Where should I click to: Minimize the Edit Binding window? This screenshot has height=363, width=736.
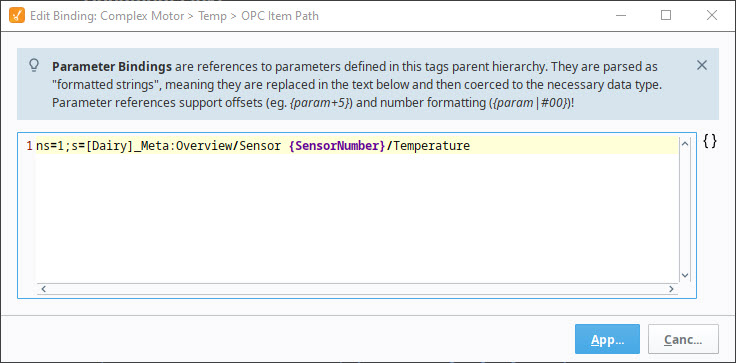[x=621, y=15]
